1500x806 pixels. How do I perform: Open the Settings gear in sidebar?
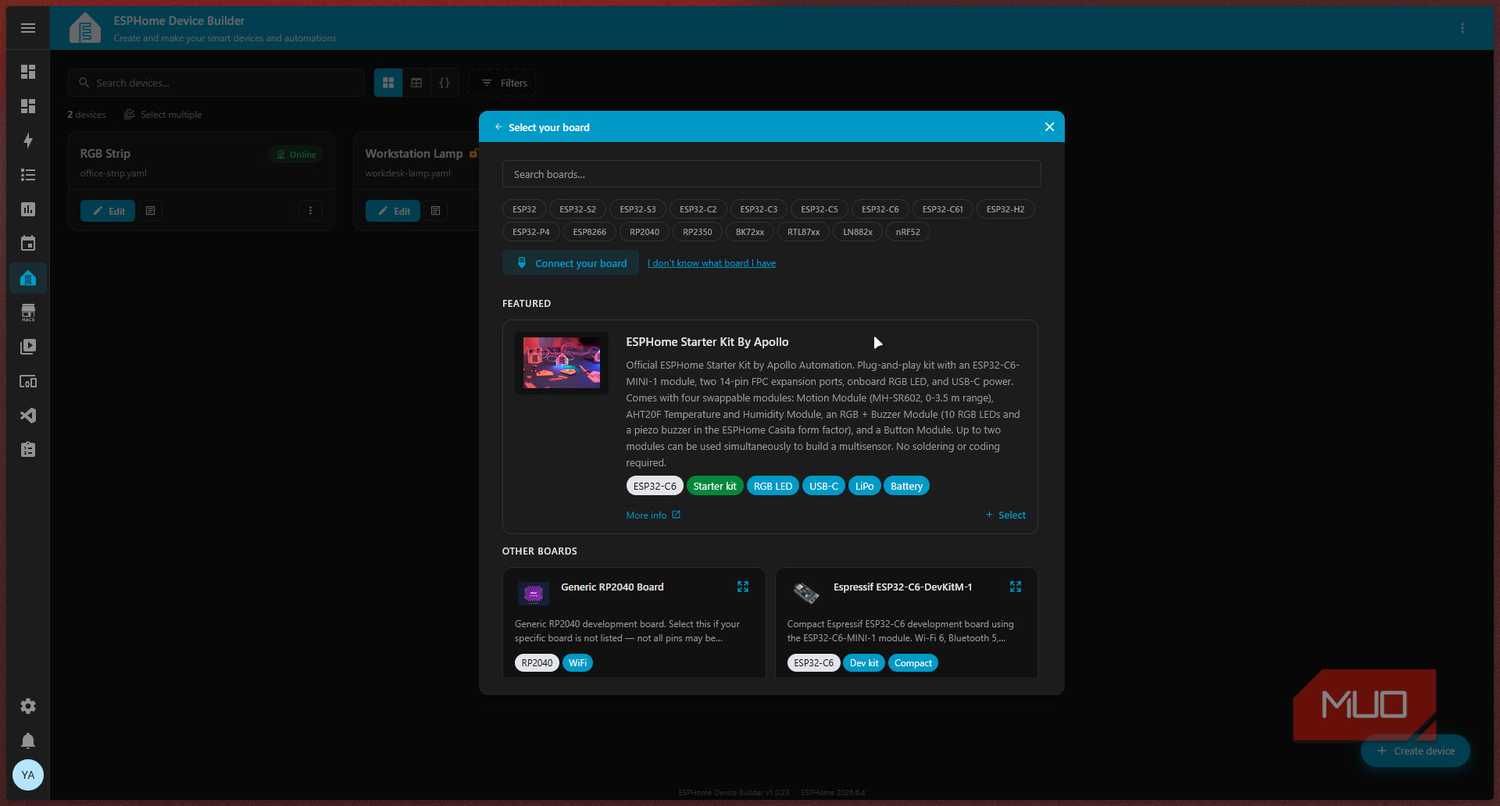28,706
